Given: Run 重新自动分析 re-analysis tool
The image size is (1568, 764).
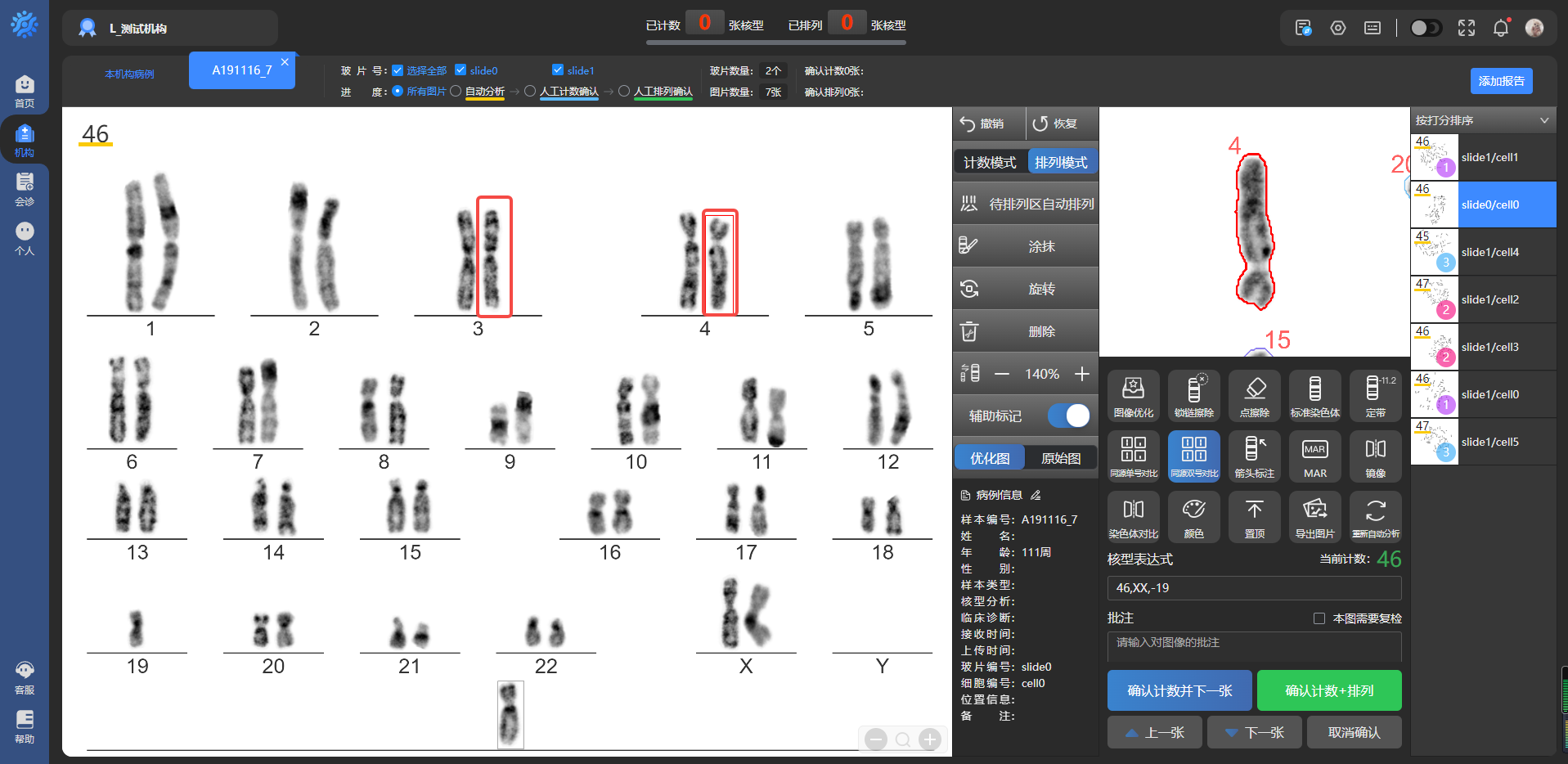Looking at the screenshot, I should pyautogui.click(x=1375, y=516).
